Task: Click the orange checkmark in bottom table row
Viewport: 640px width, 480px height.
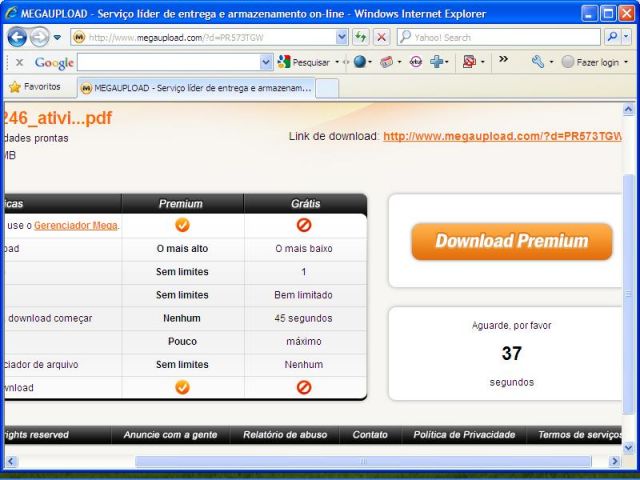Action: [182, 387]
